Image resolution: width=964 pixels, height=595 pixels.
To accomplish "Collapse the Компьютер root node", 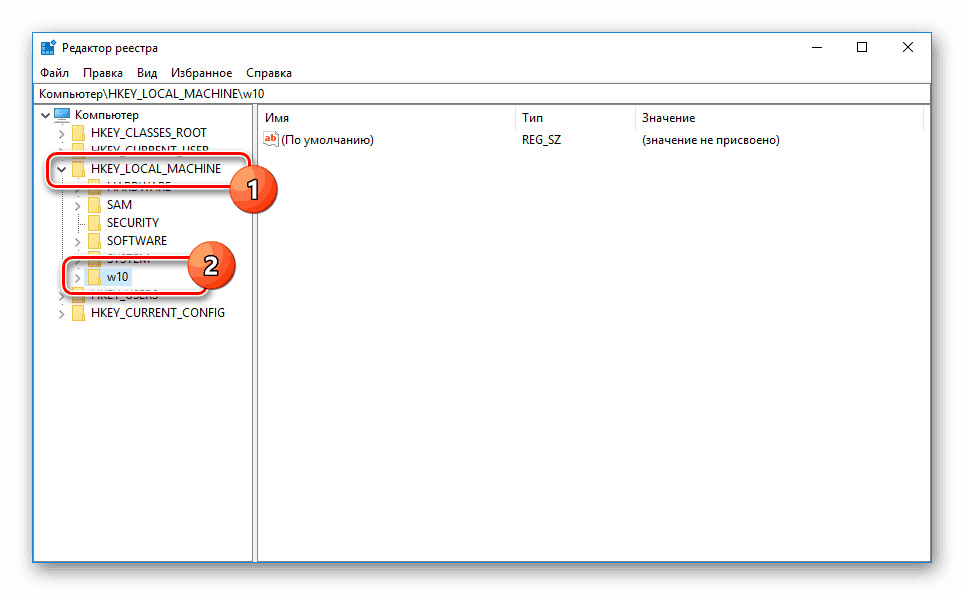I will (45, 115).
